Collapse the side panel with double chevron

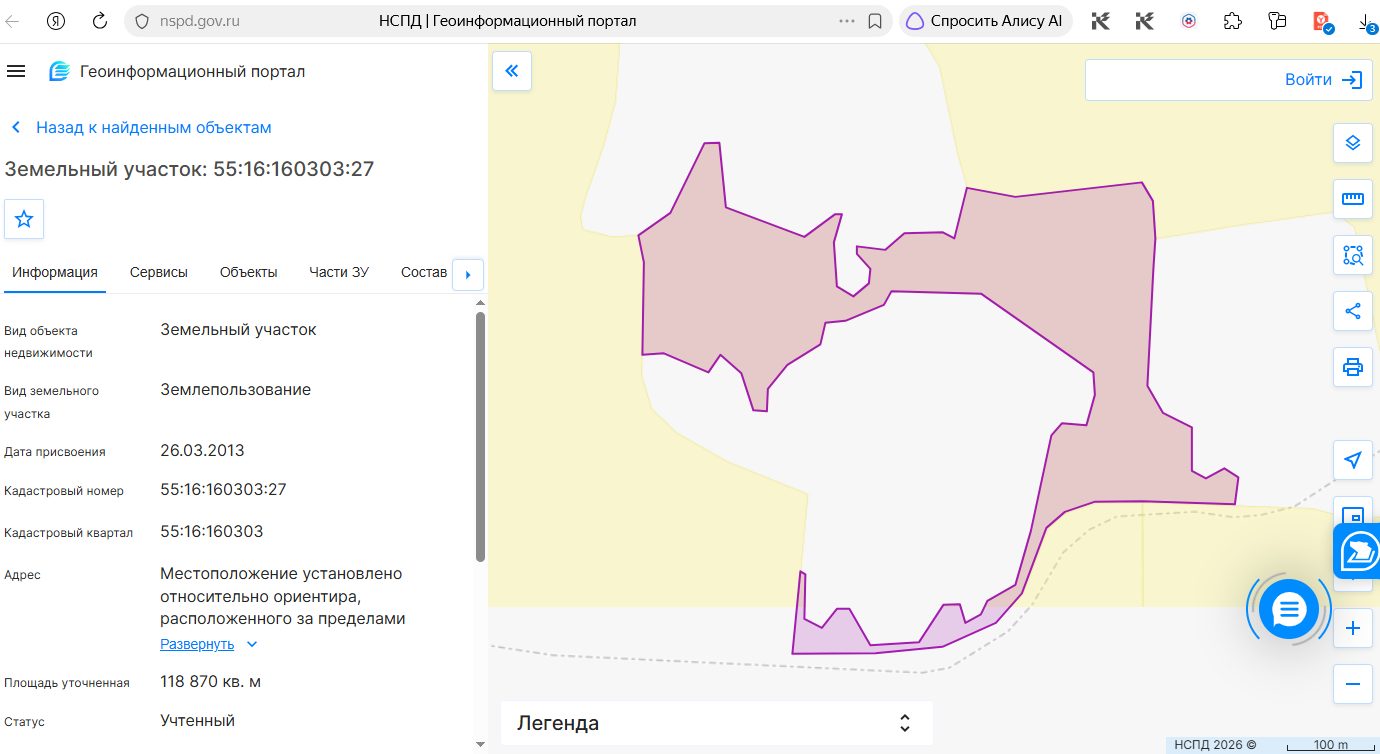[x=512, y=71]
